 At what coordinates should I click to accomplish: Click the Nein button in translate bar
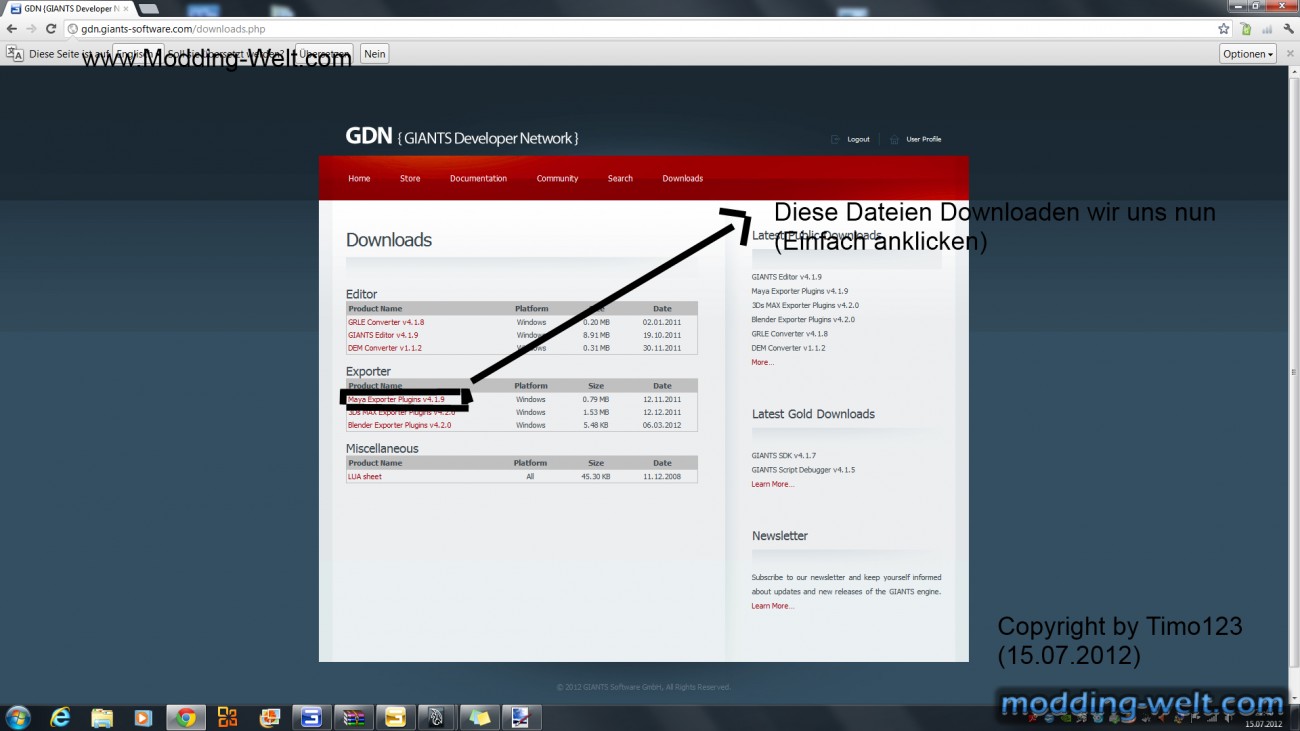(x=374, y=54)
